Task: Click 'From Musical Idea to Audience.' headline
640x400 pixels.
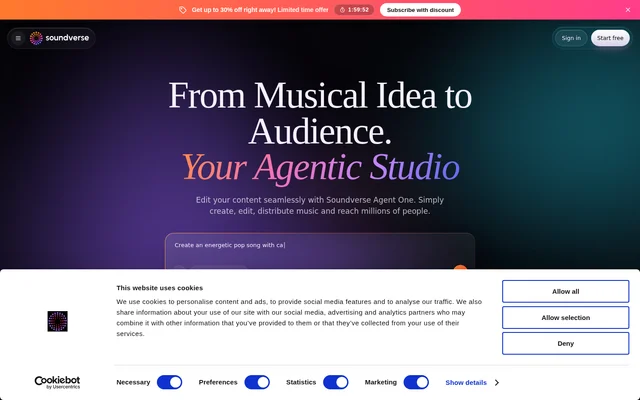Action: 320,113
